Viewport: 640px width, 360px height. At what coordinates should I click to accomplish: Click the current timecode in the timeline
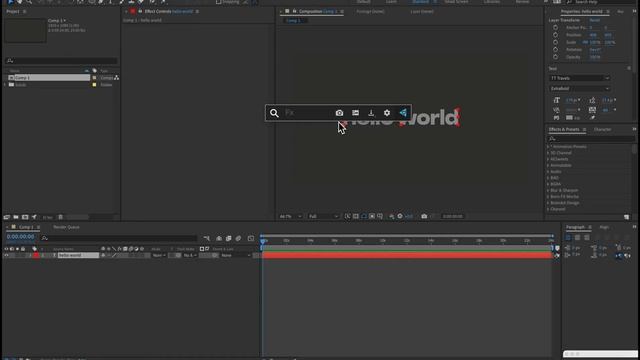pos(20,237)
